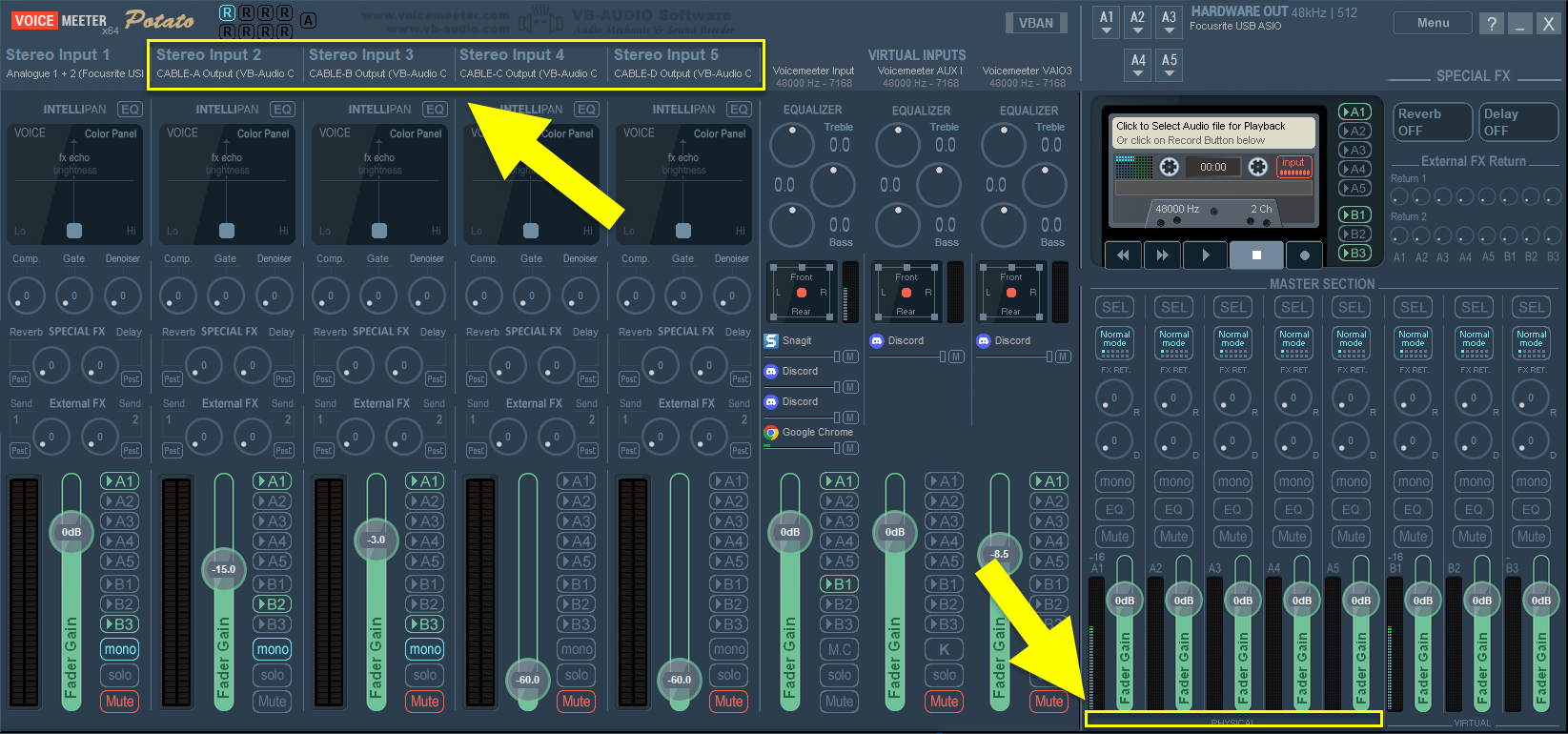Click the Stereo Input 1 Comp. knob
The image size is (1568, 734).
coord(27,296)
